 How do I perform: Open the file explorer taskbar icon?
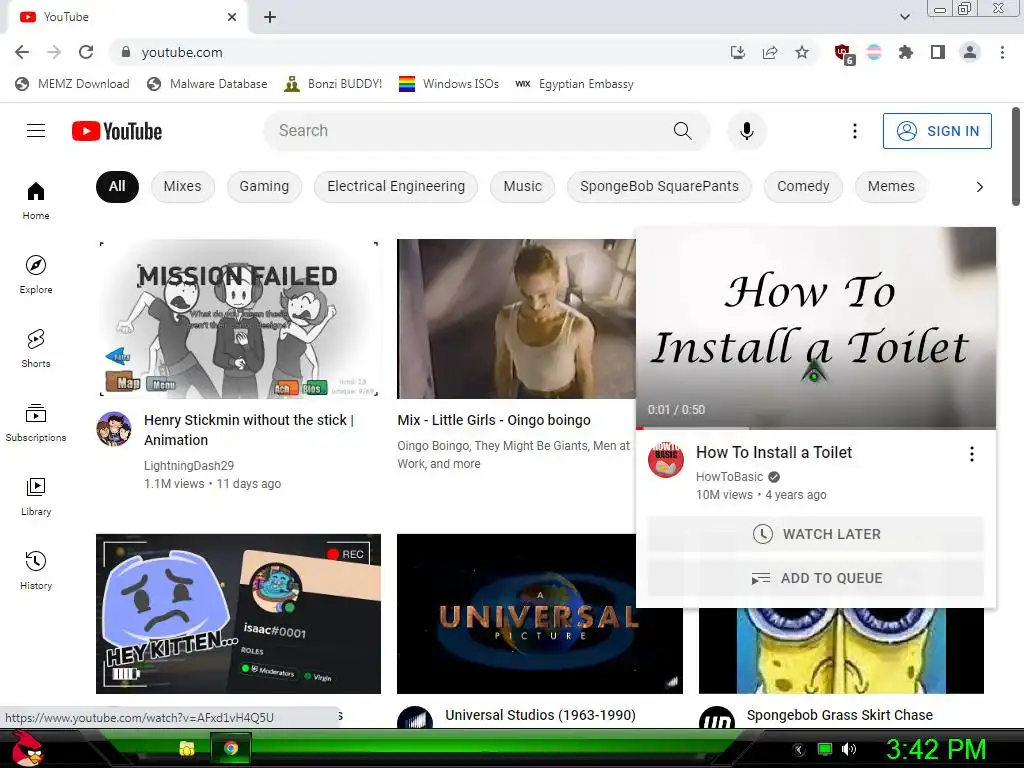(x=187, y=748)
